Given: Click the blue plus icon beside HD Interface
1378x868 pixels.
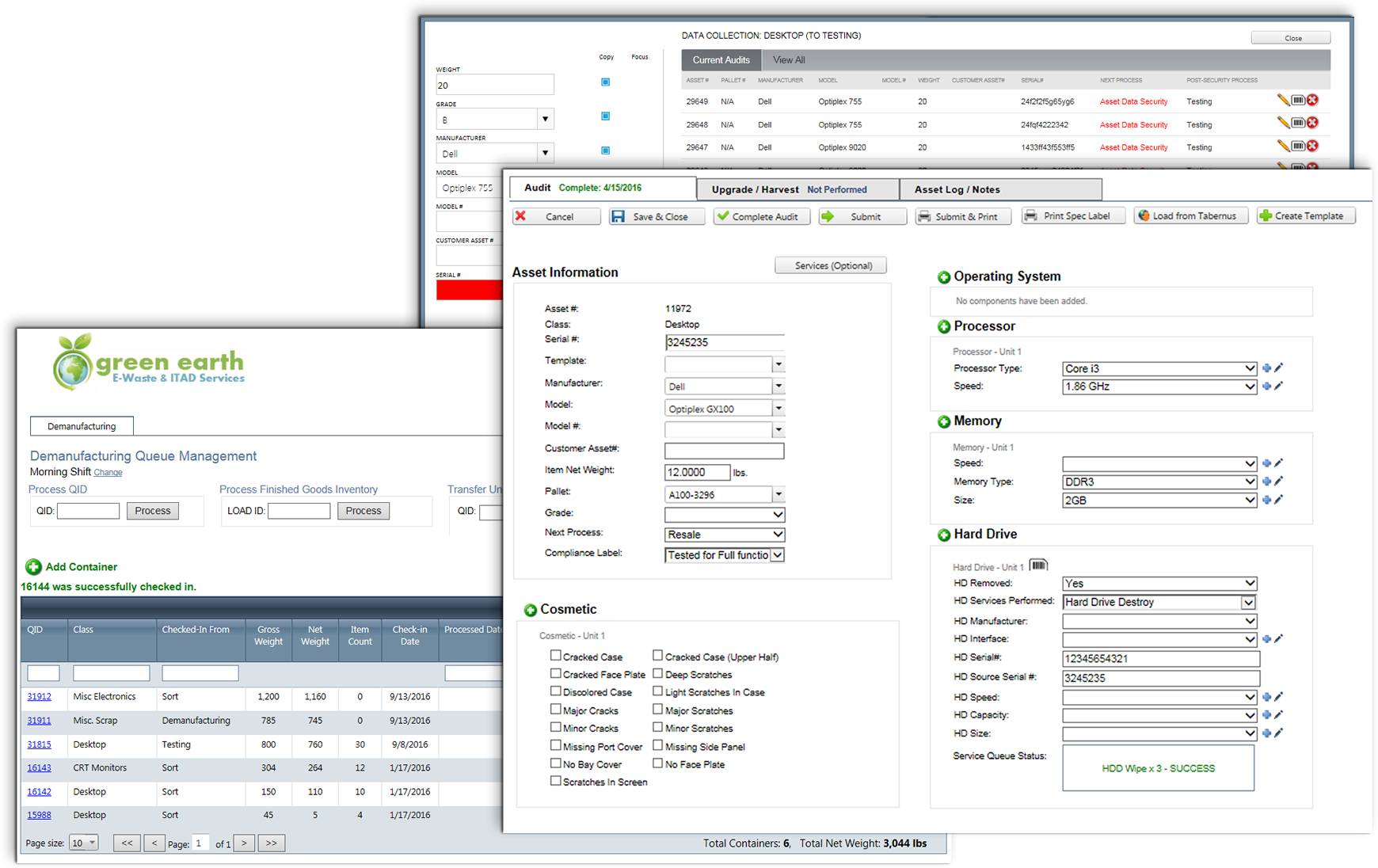Looking at the screenshot, I should (x=1266, y=639).
